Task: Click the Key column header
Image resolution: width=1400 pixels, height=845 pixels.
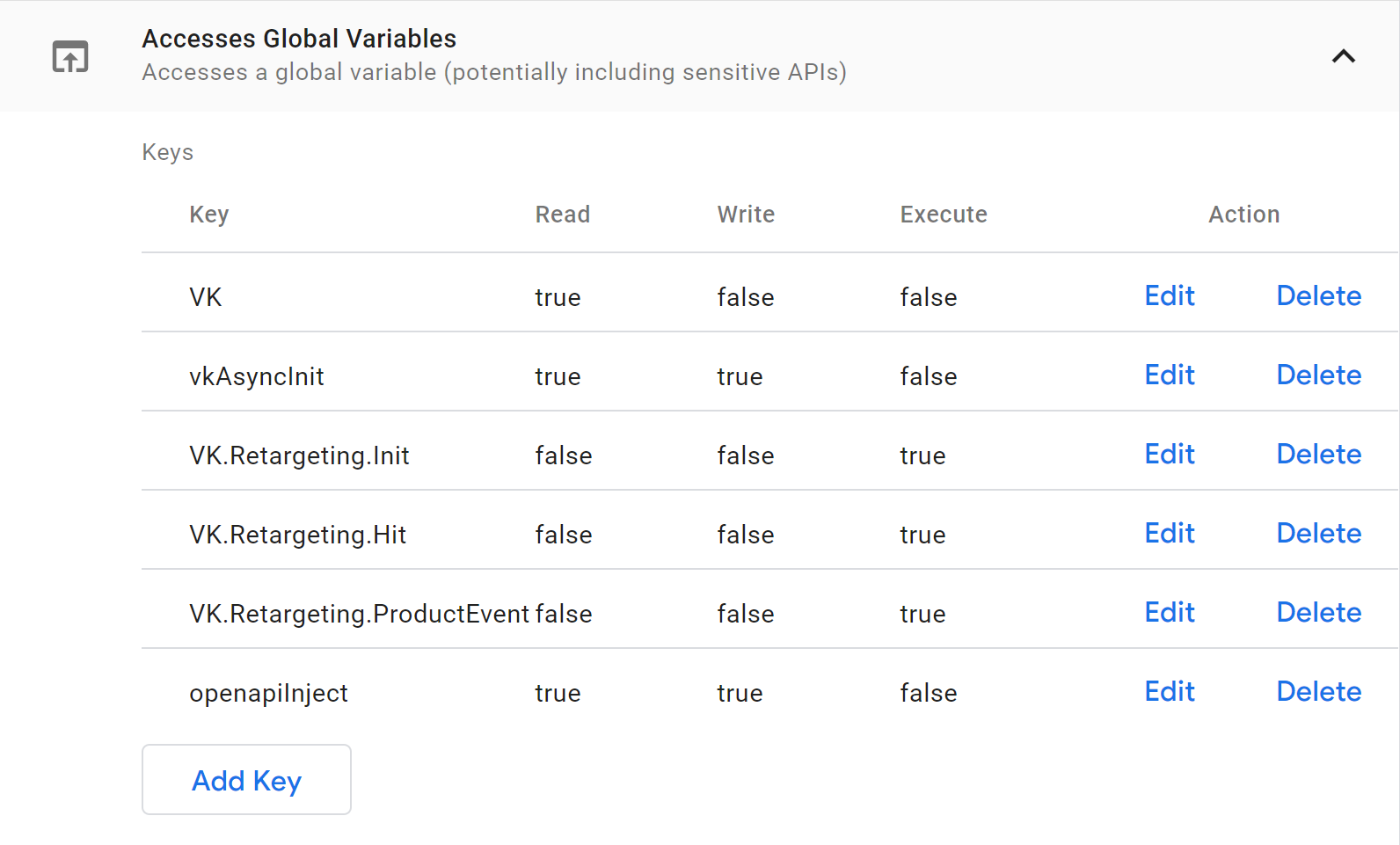Action: [x=209, y=215]
